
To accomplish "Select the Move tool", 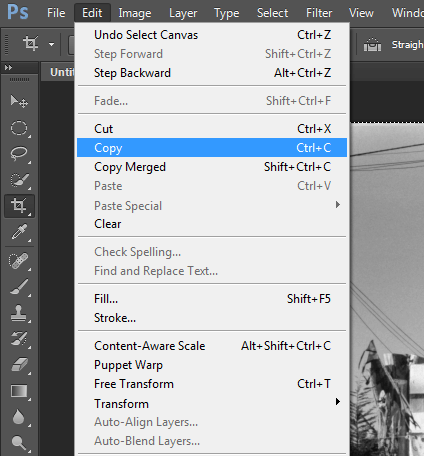I will [19, 101].
